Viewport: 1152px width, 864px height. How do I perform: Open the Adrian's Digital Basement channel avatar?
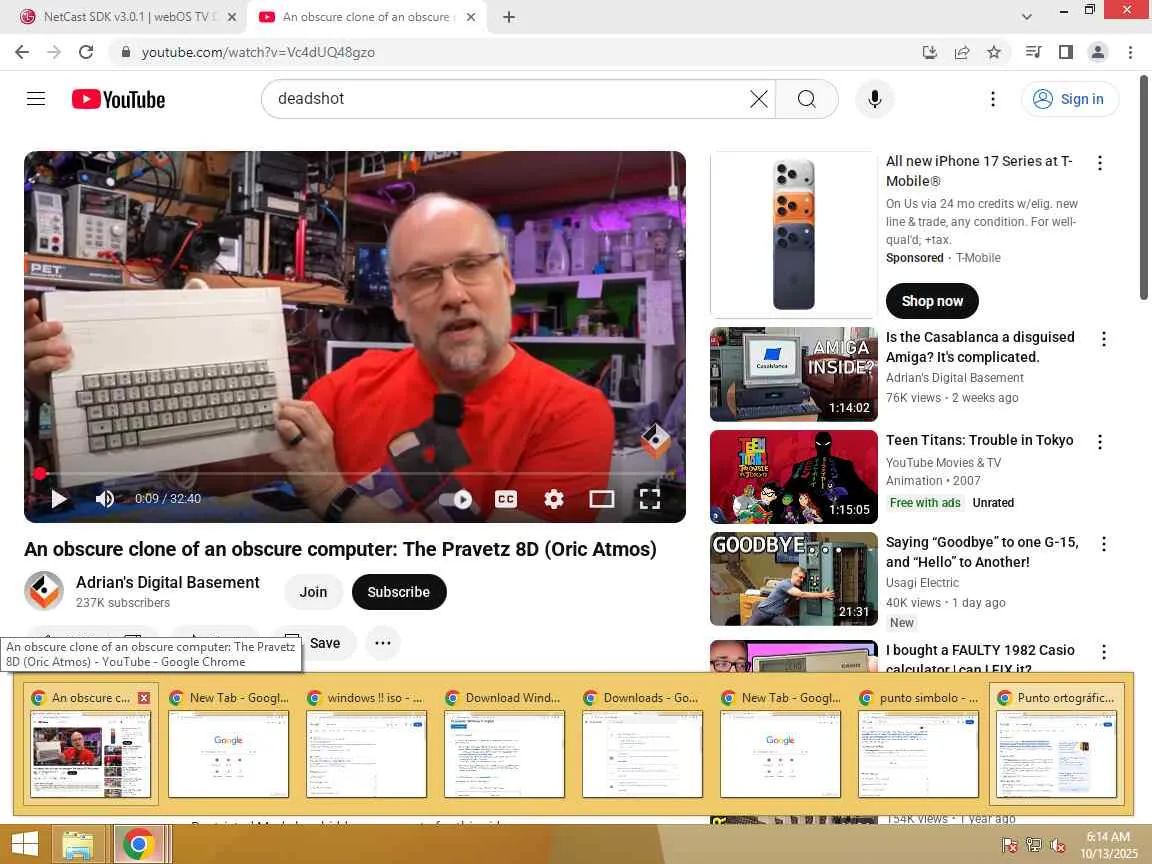tap(44, 591)
